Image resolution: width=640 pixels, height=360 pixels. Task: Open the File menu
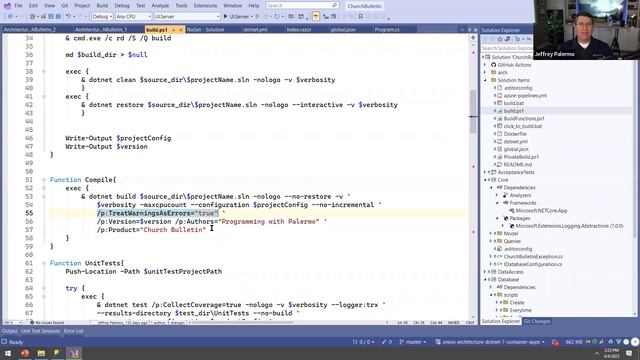18,6
